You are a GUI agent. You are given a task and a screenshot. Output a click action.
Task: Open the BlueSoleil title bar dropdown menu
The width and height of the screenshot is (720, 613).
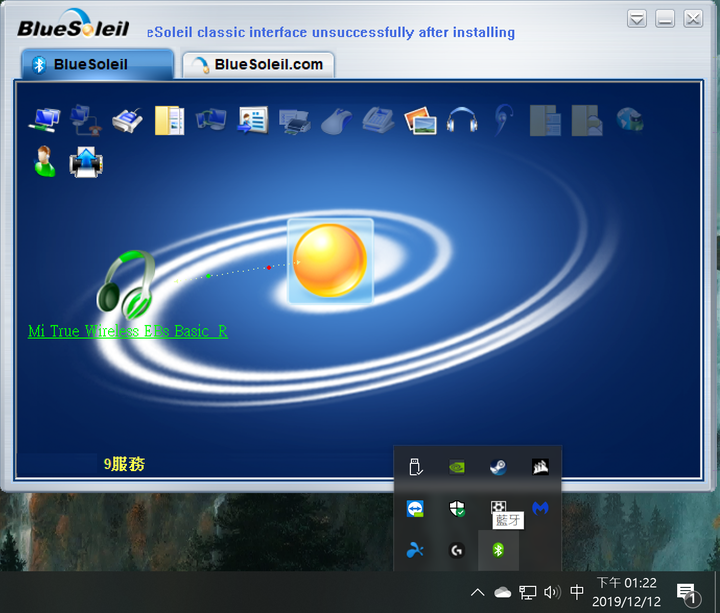637,19
